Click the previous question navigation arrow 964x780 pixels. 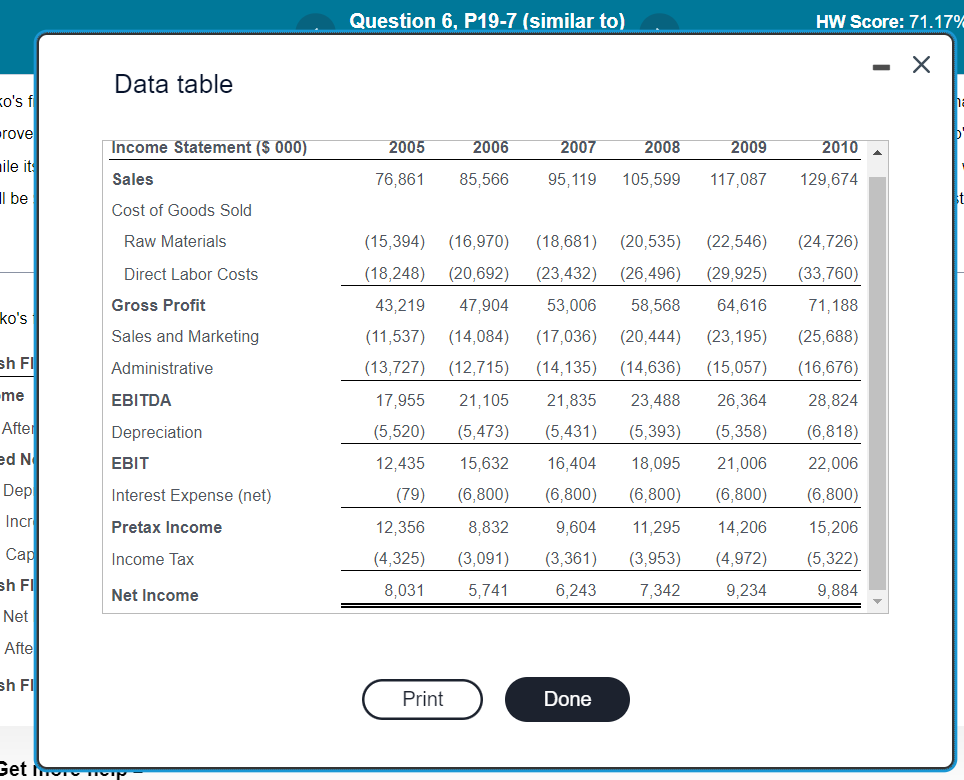(316, 27)
